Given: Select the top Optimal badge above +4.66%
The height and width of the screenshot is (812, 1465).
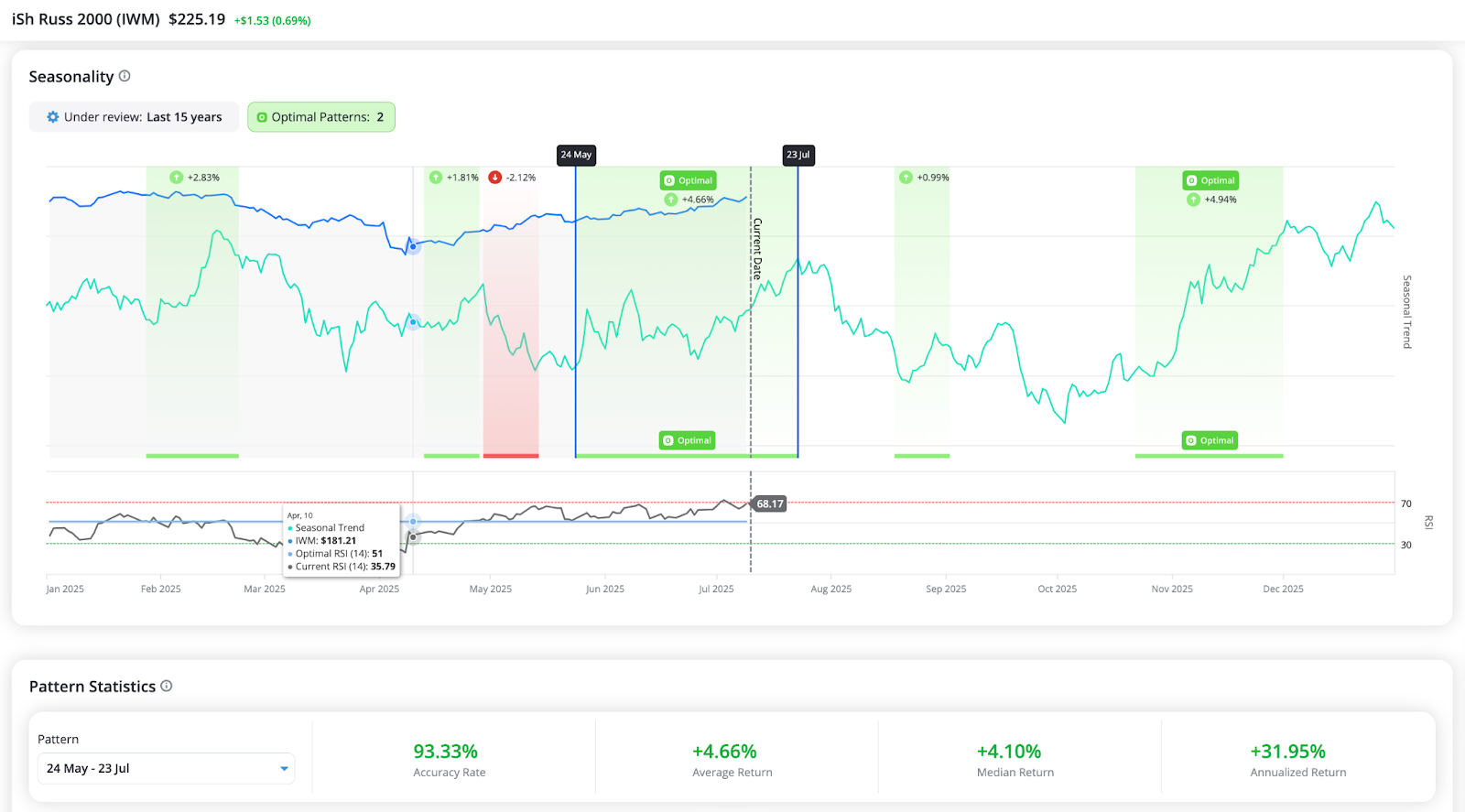Looking at the screenshot, I should [689, 180].
